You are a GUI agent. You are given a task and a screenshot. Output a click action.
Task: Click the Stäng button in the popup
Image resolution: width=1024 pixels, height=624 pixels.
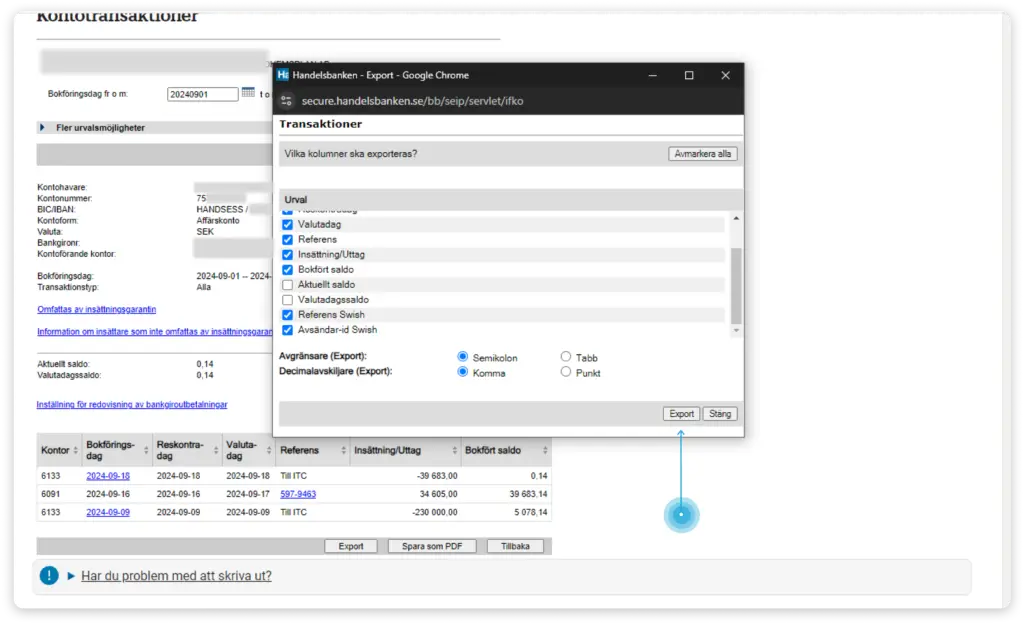(720, 414)
